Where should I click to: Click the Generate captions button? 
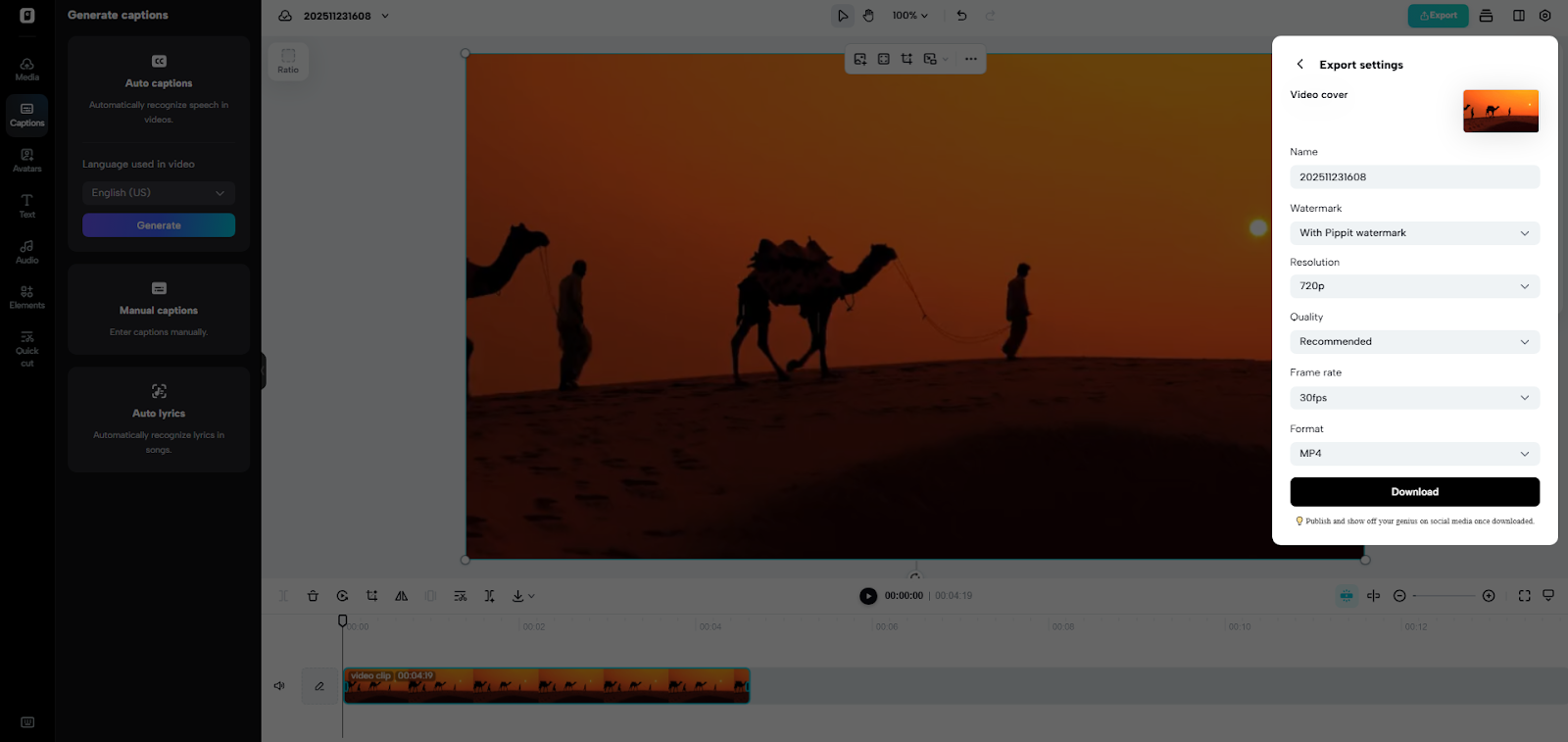[159, 225]
